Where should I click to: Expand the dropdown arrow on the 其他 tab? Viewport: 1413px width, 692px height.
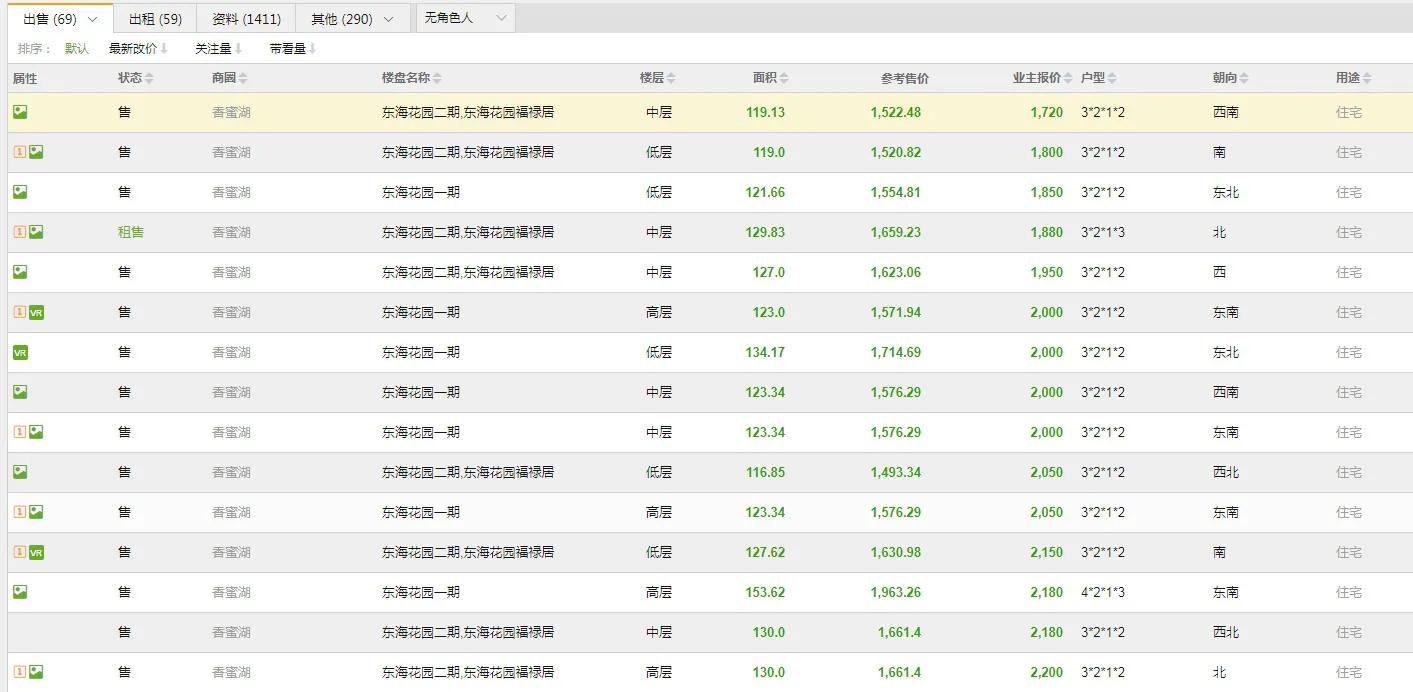[390, 17]
